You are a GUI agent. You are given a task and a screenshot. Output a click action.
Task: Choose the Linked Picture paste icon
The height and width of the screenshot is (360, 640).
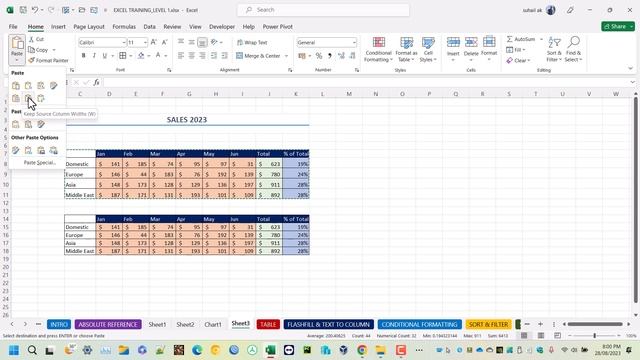53,150
